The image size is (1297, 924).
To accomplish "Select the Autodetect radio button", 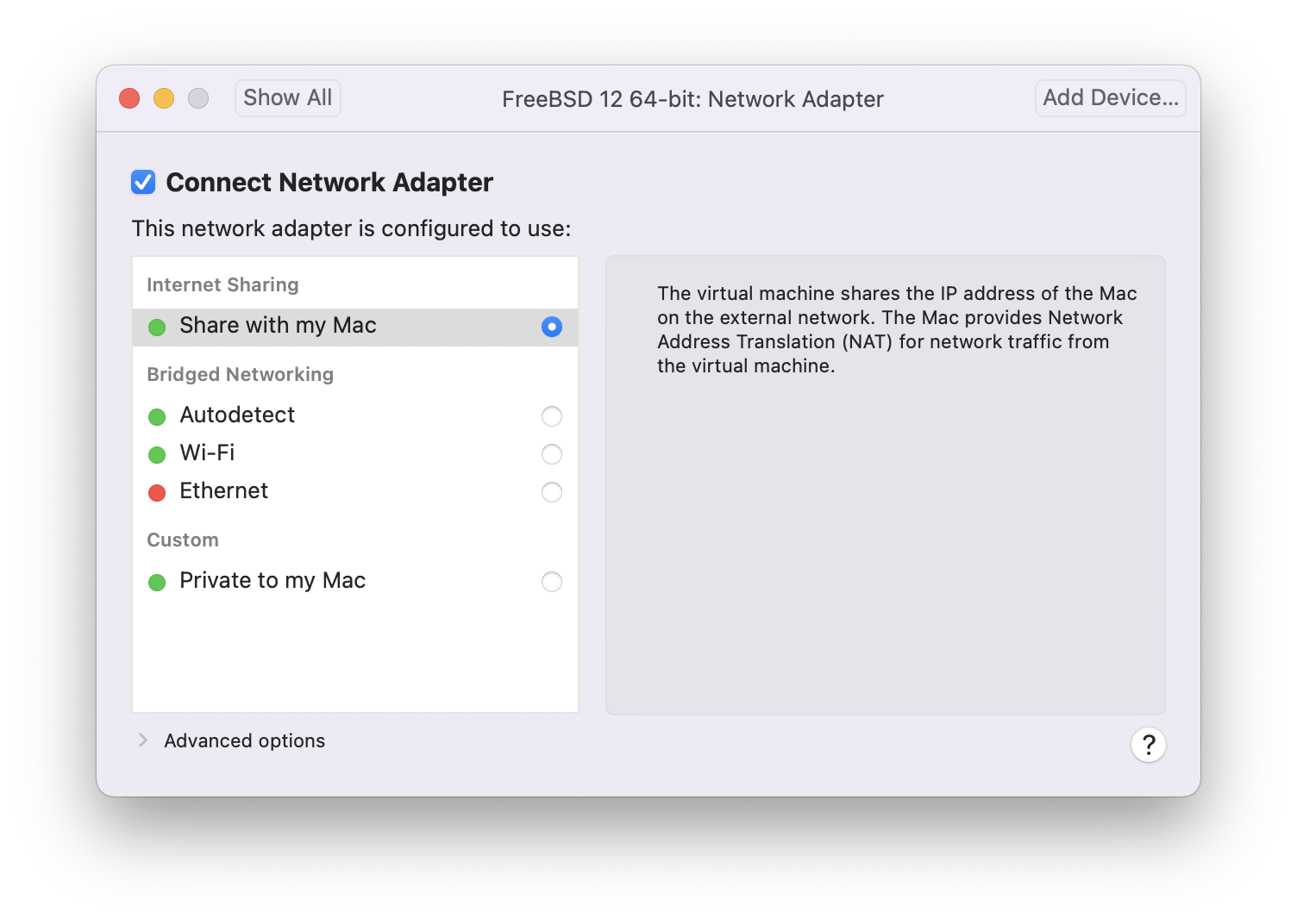I will [x=551, y=416].
